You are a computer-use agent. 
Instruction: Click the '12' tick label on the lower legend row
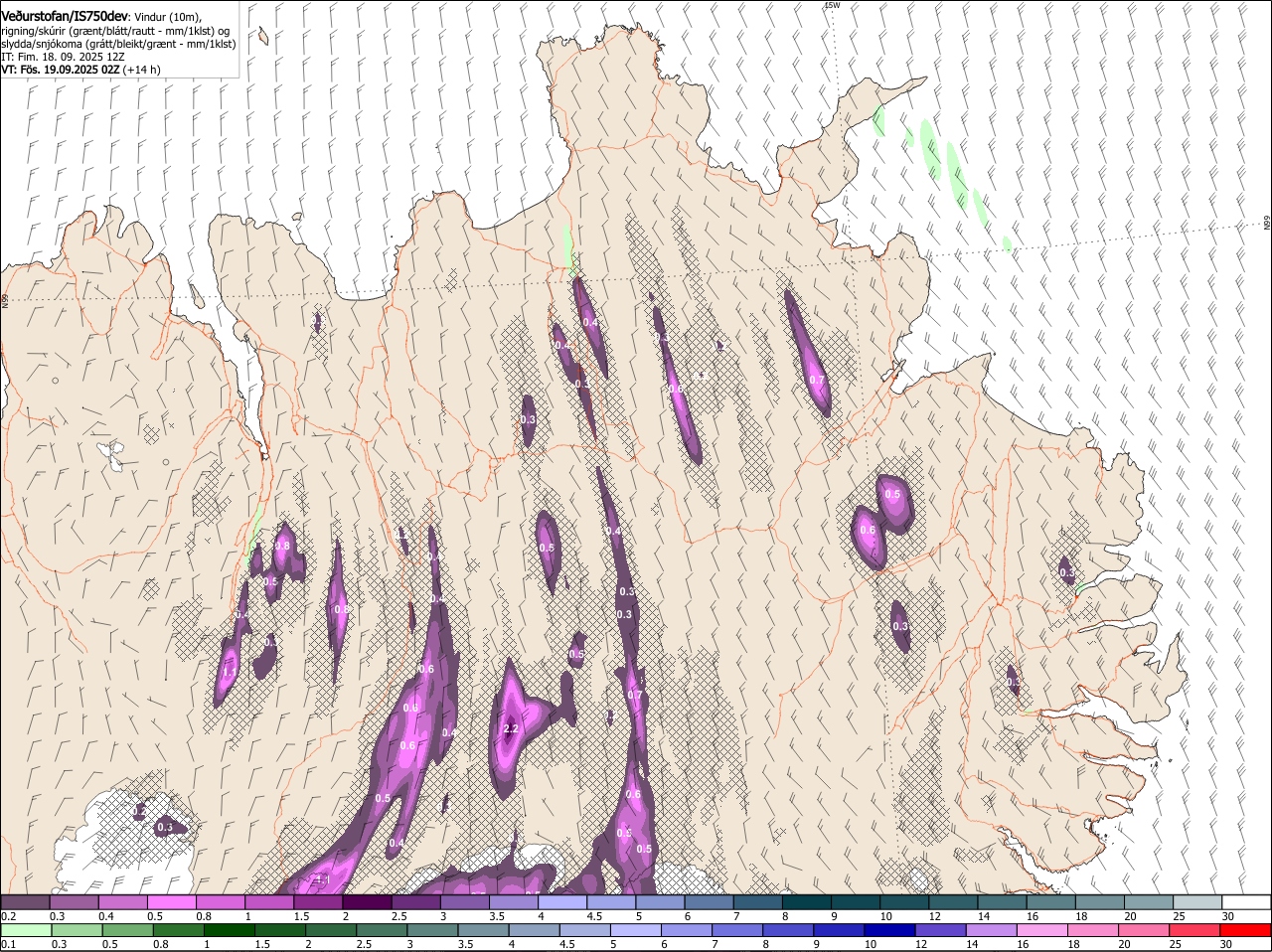tap(921, 945)
